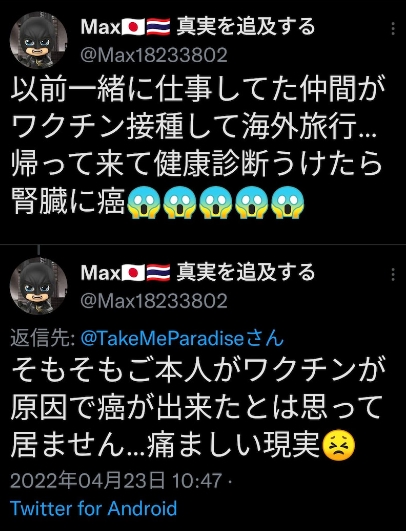Click the Japan flag emoji in the first tweet's display name
The image size is (406, 531).
coord(133,27)
